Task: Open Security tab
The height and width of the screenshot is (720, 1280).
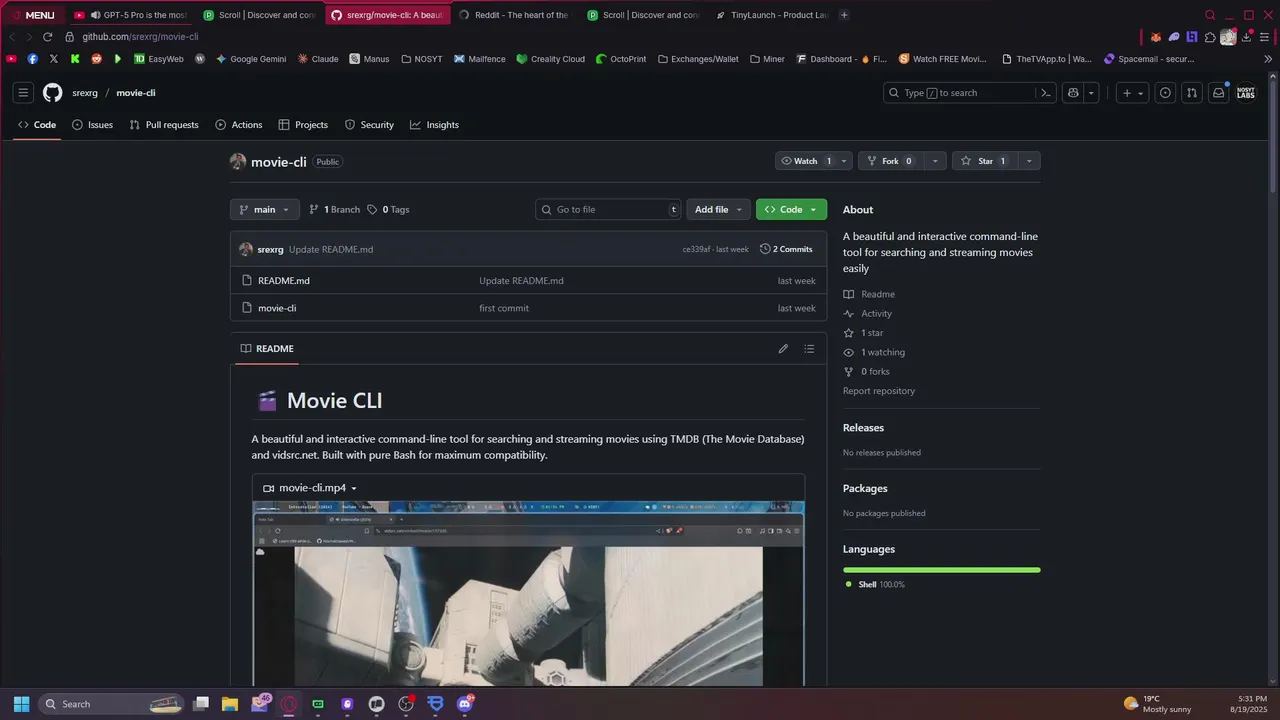Action: point(369,125)
